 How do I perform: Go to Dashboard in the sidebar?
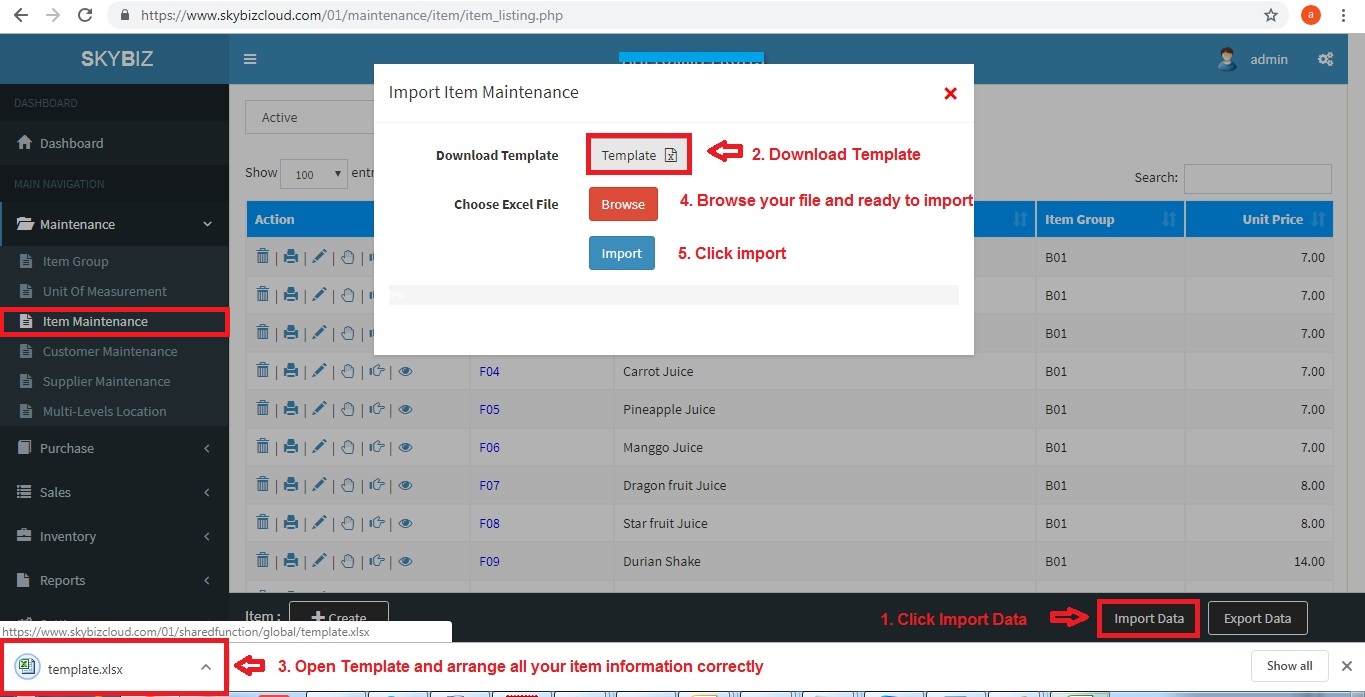pos(71,143)
